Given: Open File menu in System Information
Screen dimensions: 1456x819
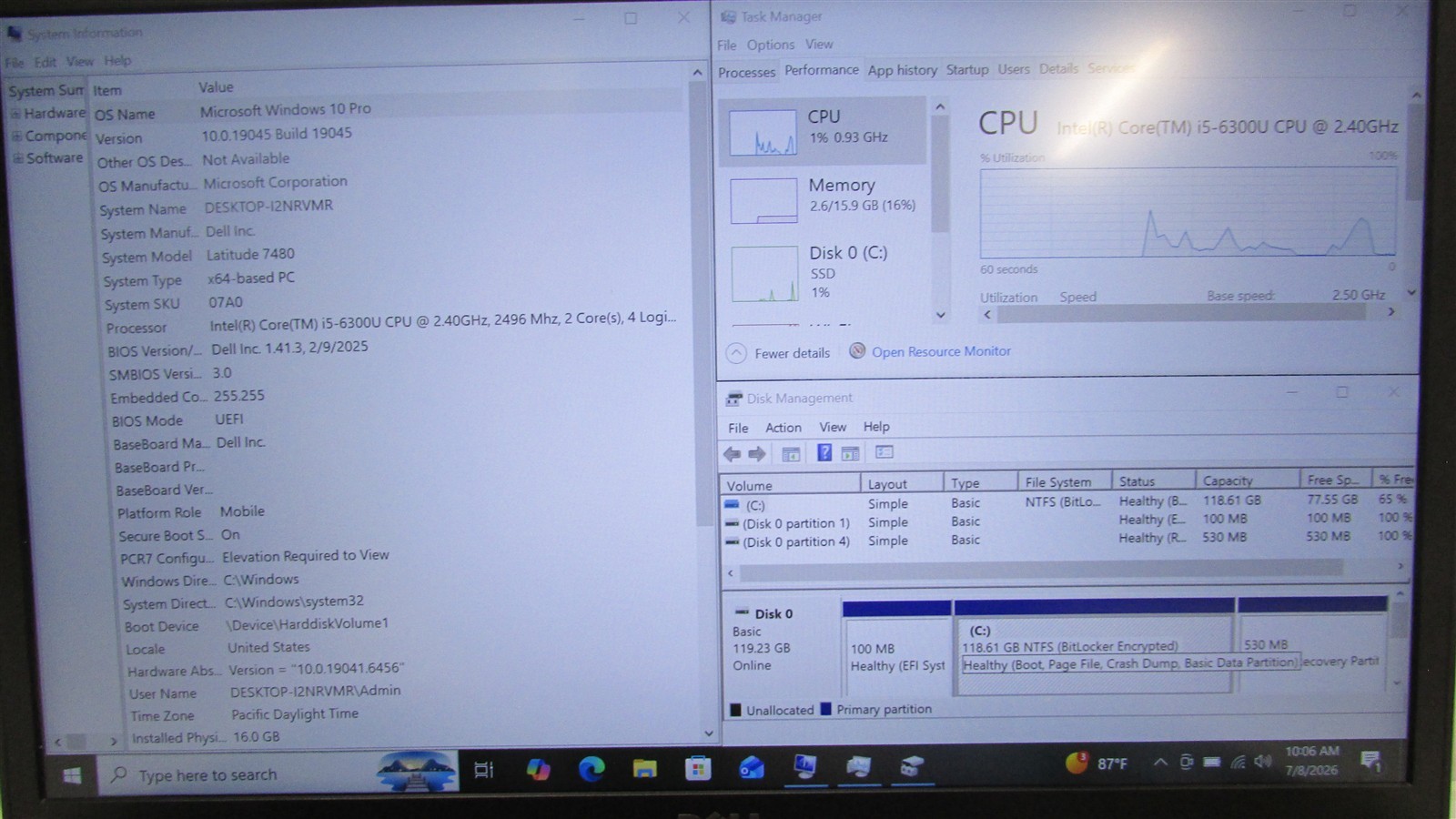Looking at the screenshot, I should coord(15,62).
